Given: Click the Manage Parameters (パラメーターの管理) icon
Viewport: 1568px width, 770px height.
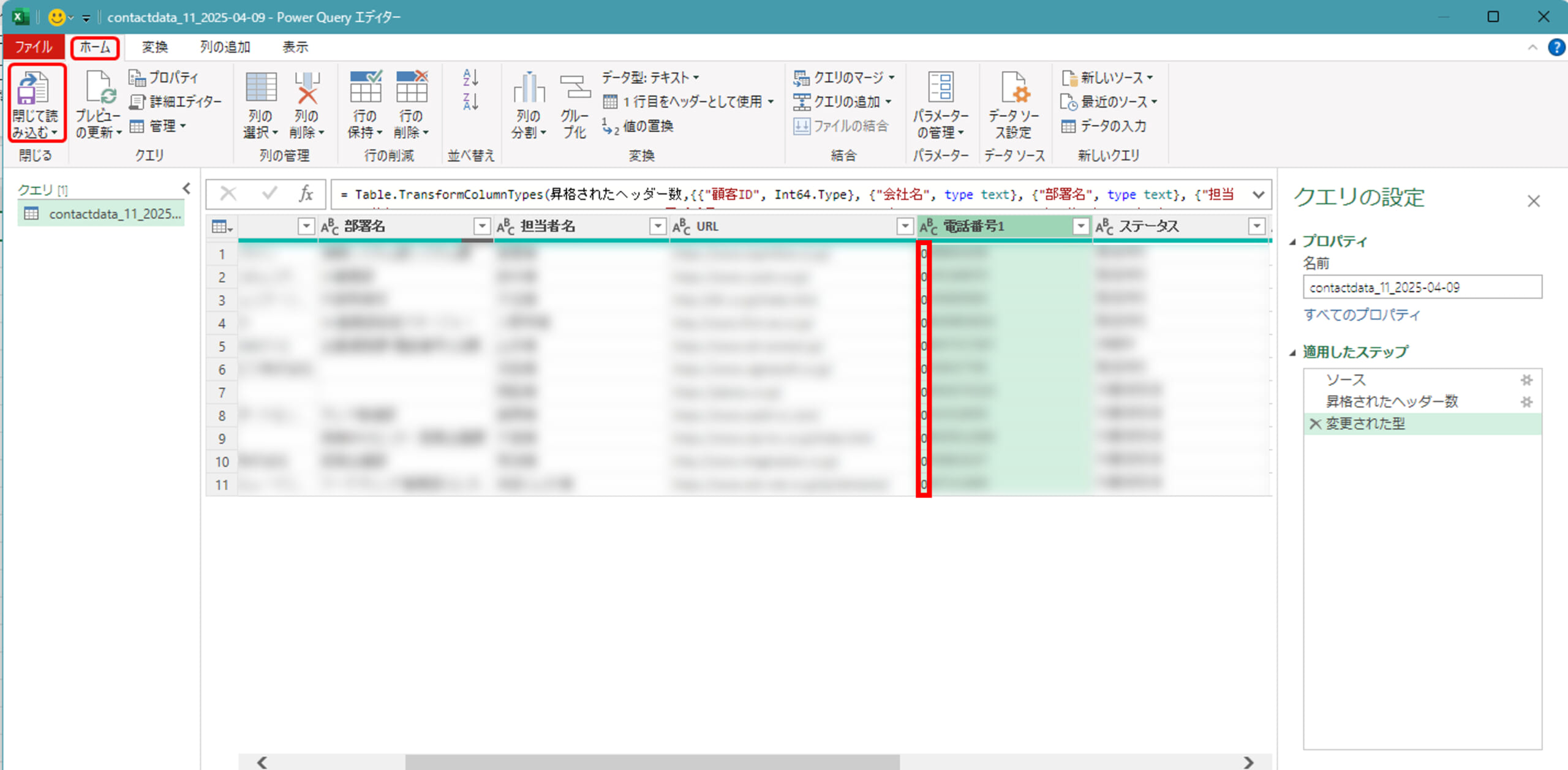Looking at the screenshot, I should pyautogui.click(x=941, y=86).
